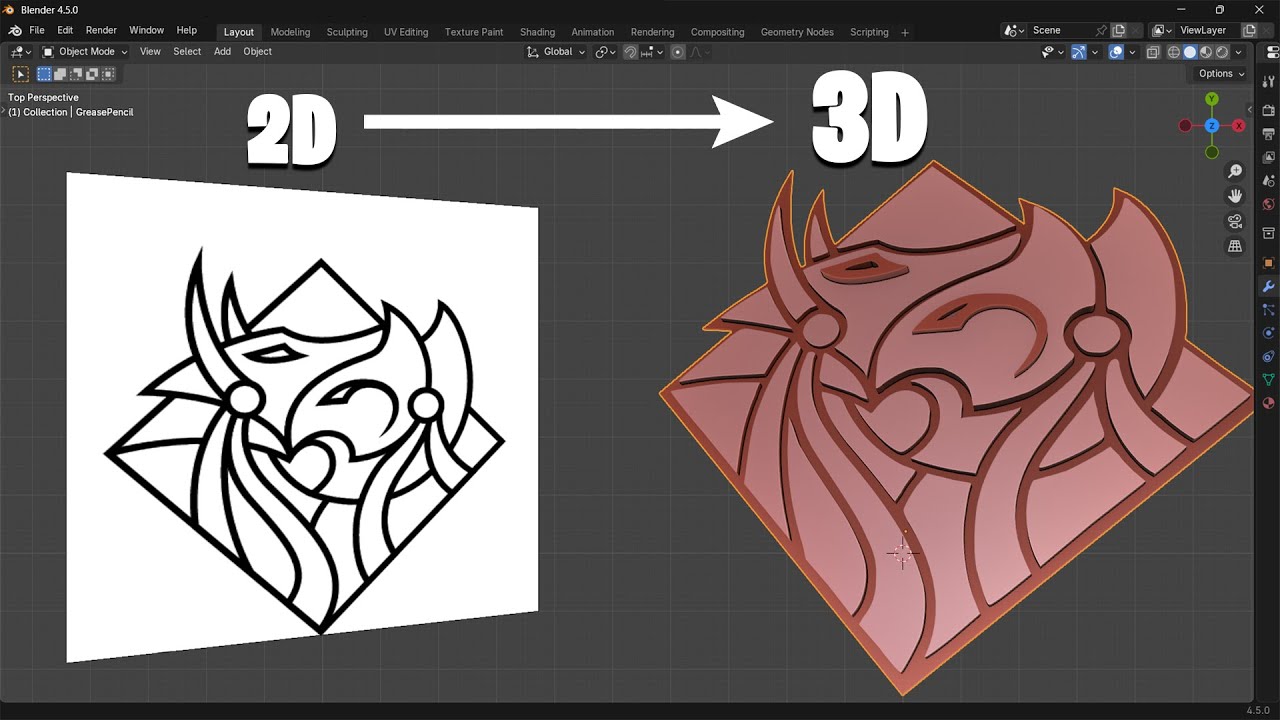The width and height of the screenshot is (1280, 720).
Task: Click the blue Z axis gizmo handle
Action: (1212, 126)
